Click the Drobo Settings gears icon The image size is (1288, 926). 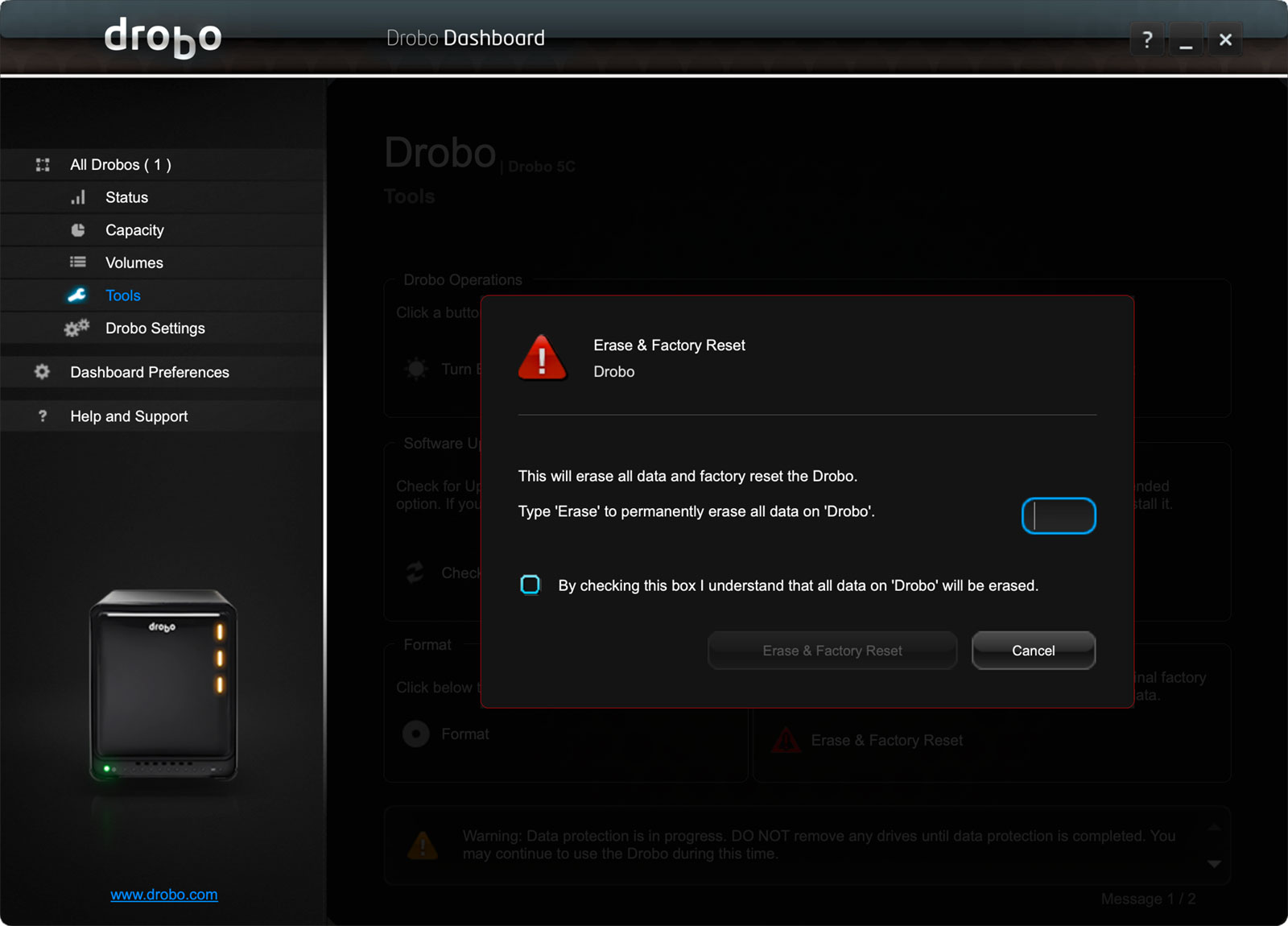pos(77,329)
